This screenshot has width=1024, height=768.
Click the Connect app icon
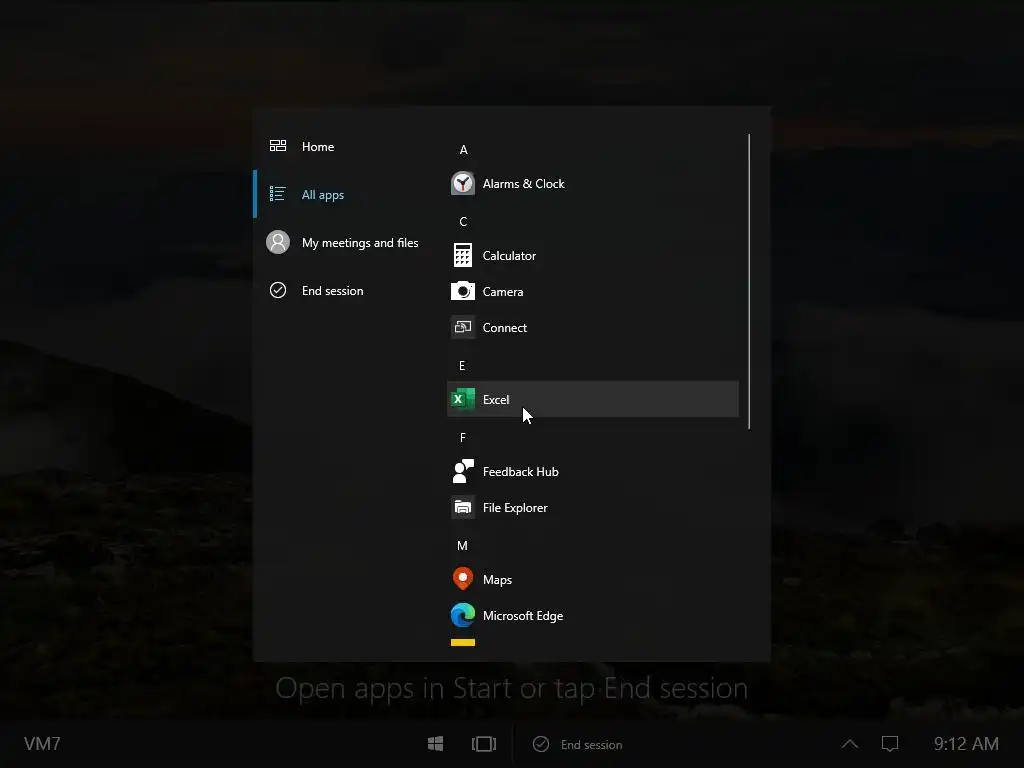(463, 327)
